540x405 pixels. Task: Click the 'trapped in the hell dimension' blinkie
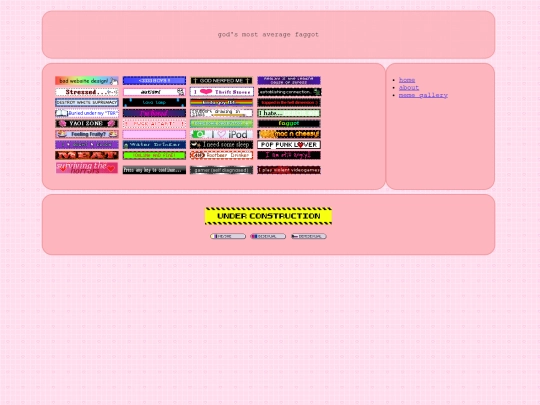[x=289, y=102]
